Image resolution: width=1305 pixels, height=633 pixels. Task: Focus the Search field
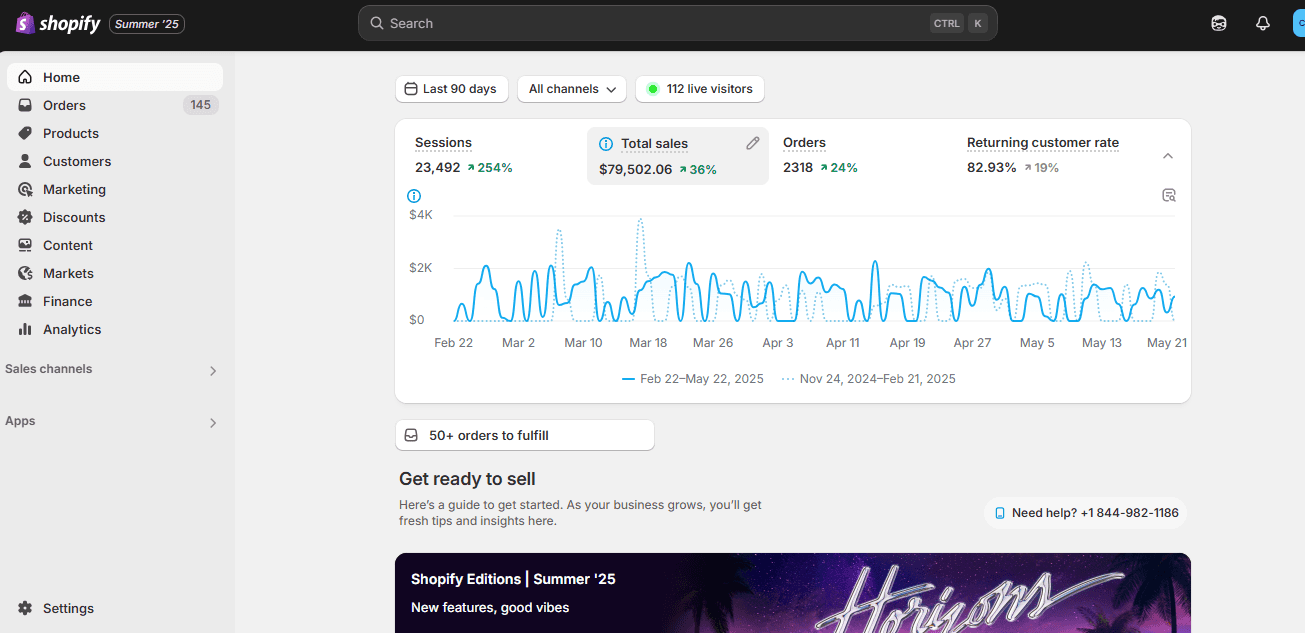(677, 23)
